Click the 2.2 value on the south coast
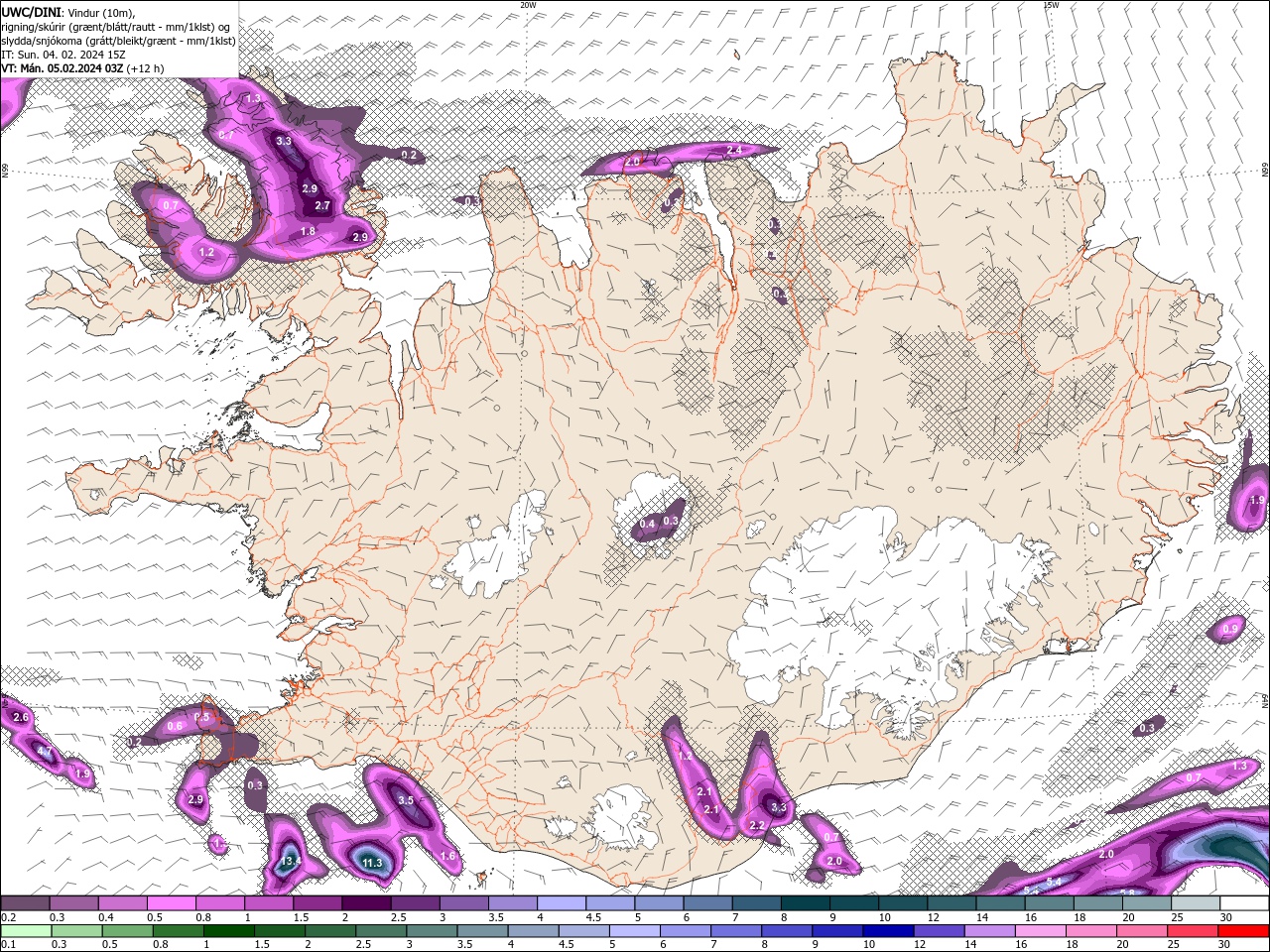The height and width of the screenshot is (952, 1270). [757, 825]
